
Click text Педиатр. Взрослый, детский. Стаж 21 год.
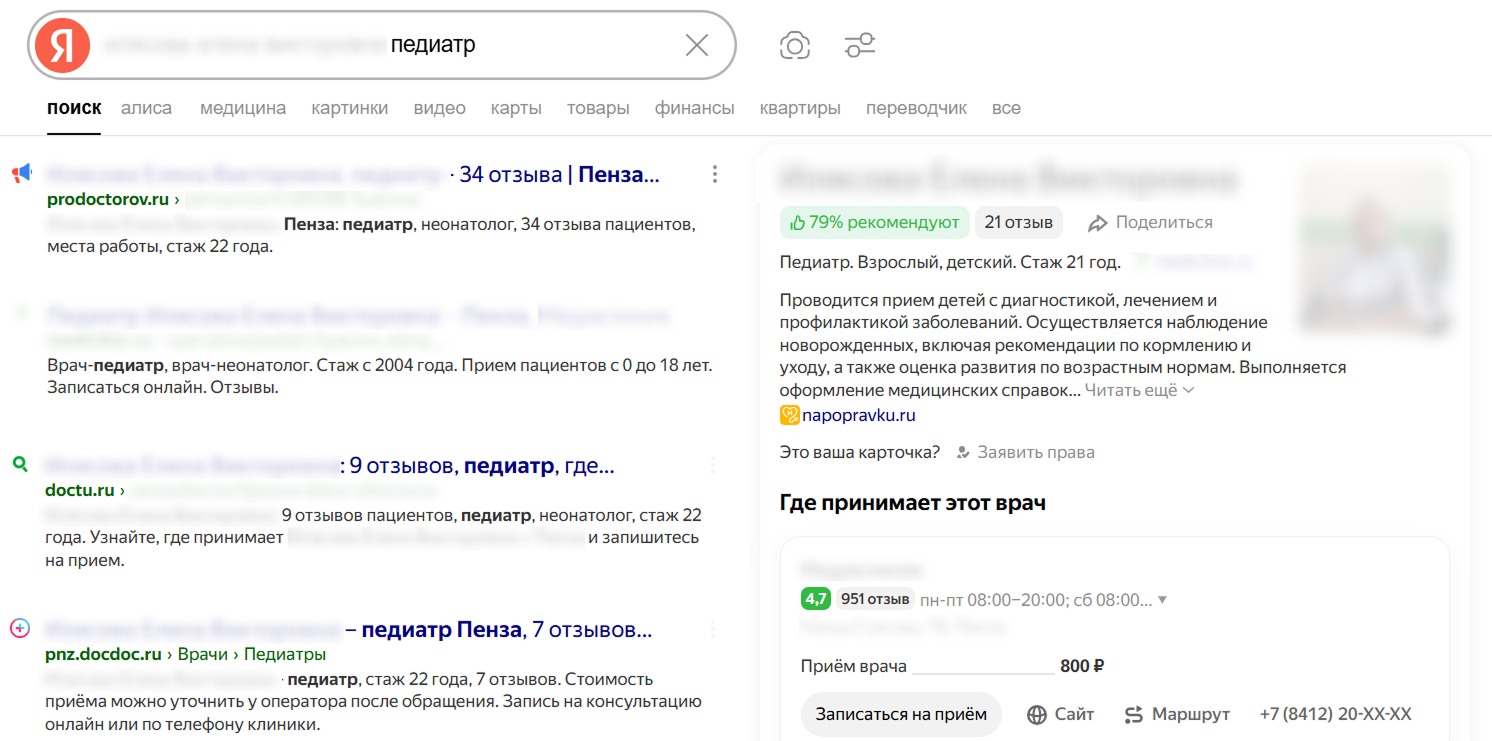pyautogui.click(x=950, y=263)
